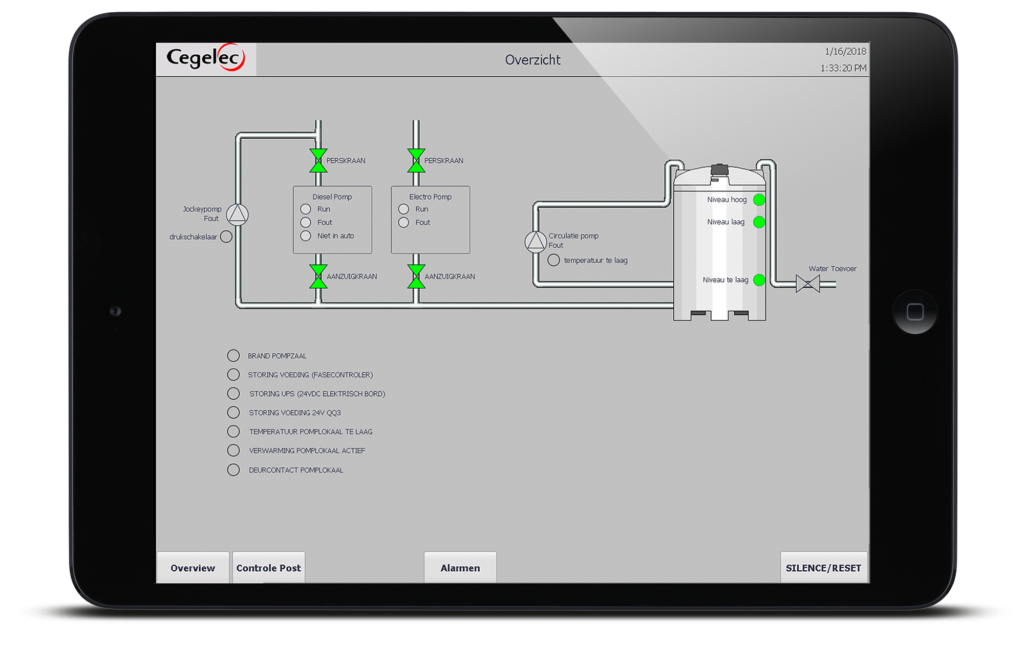Click the BRAND POMPZAAL indicator circle
The image size is (1024, 646).
233,355
